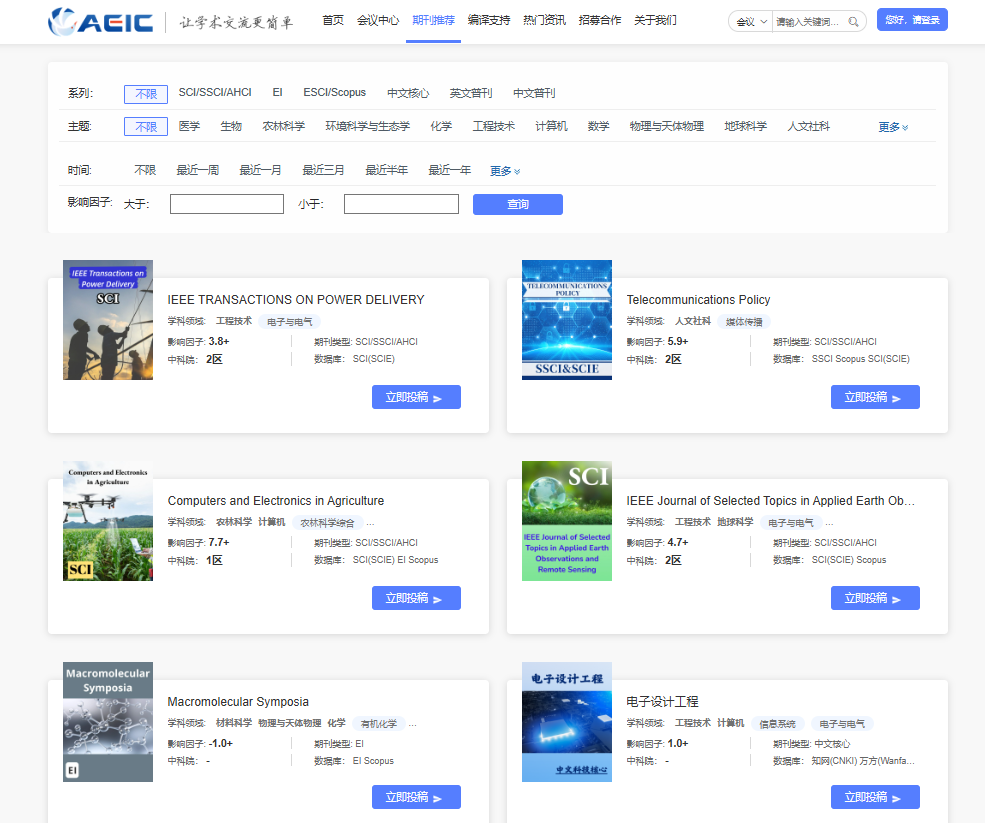Select 最近一月 time filter
This screenshot has height=823, width=985.
point(260,171)
